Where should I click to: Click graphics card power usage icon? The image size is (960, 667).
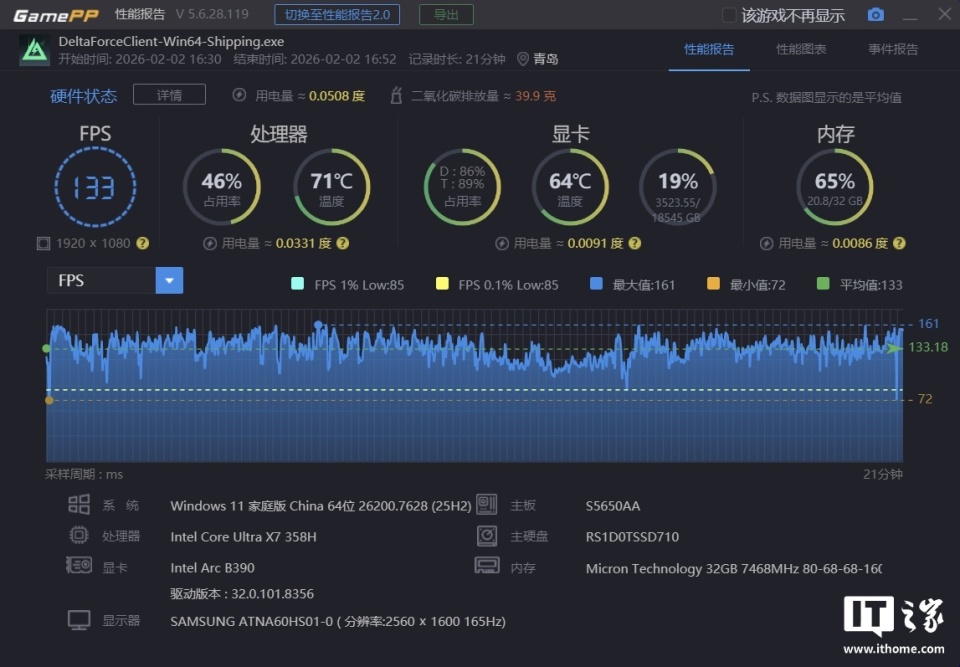click(x=502, y=244)
